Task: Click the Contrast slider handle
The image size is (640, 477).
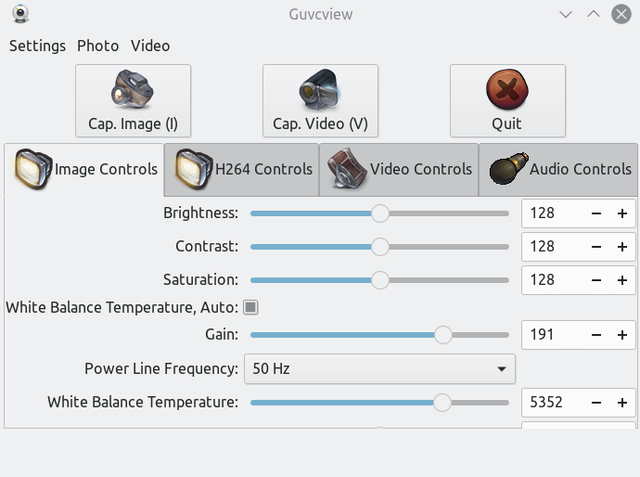Action: (x=380, y=247)
